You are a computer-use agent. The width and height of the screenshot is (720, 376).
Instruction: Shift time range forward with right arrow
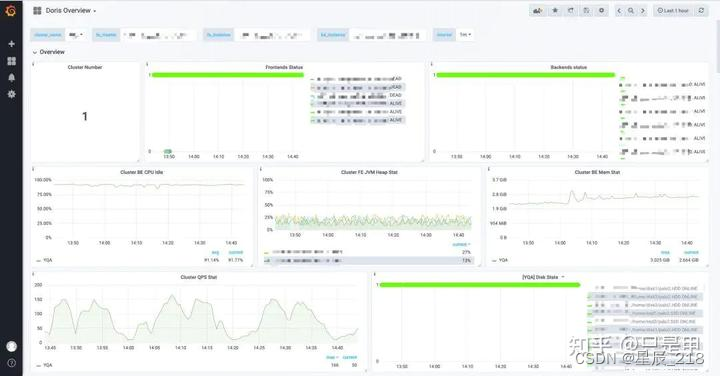[x=643, y=11]
